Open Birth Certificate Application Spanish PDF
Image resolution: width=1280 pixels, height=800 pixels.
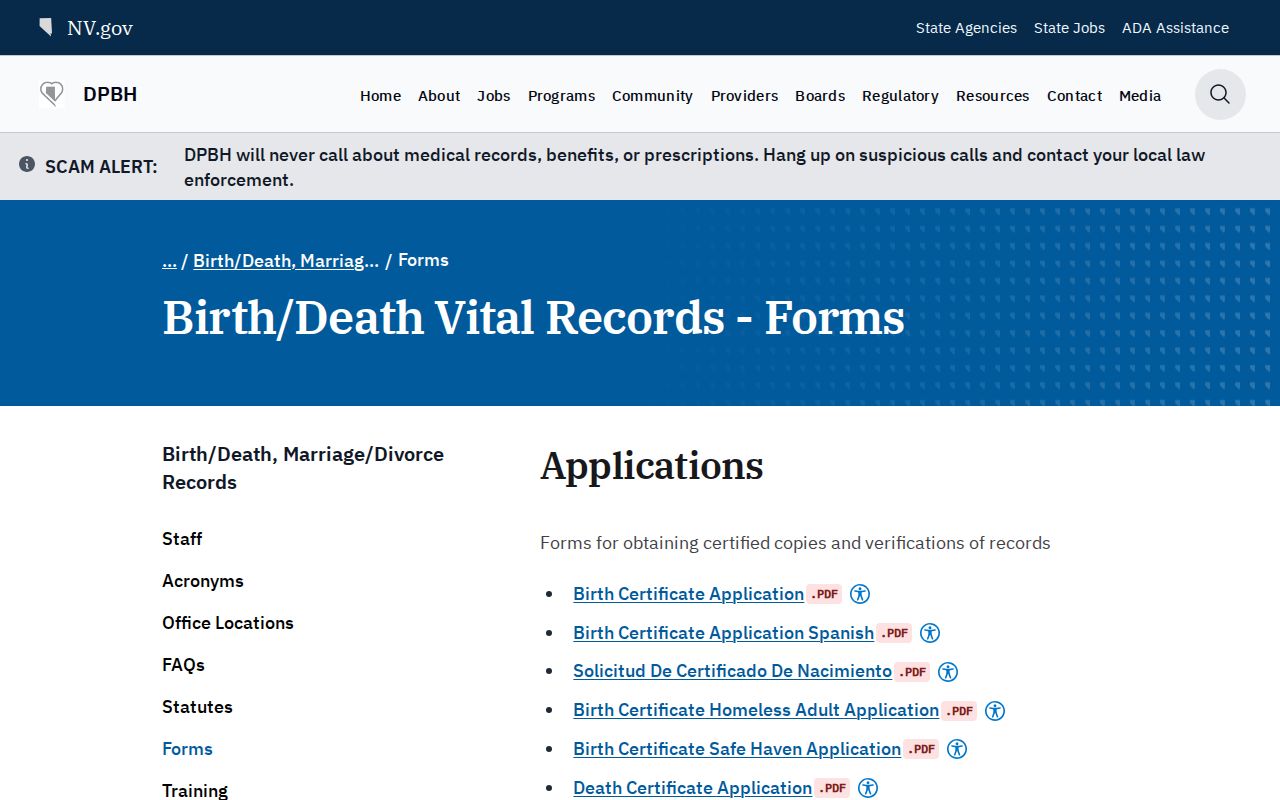(x=723, y=633)
